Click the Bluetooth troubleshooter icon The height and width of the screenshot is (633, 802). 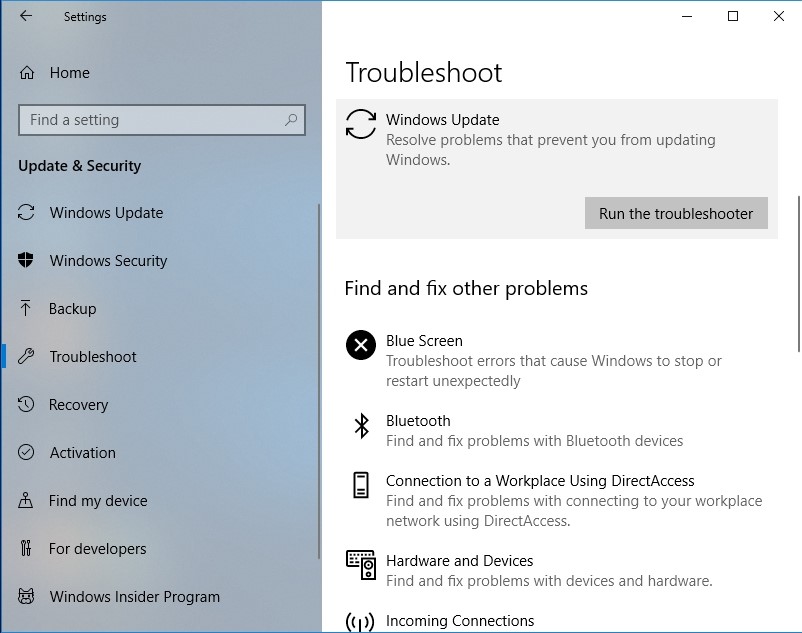point(360,427)
